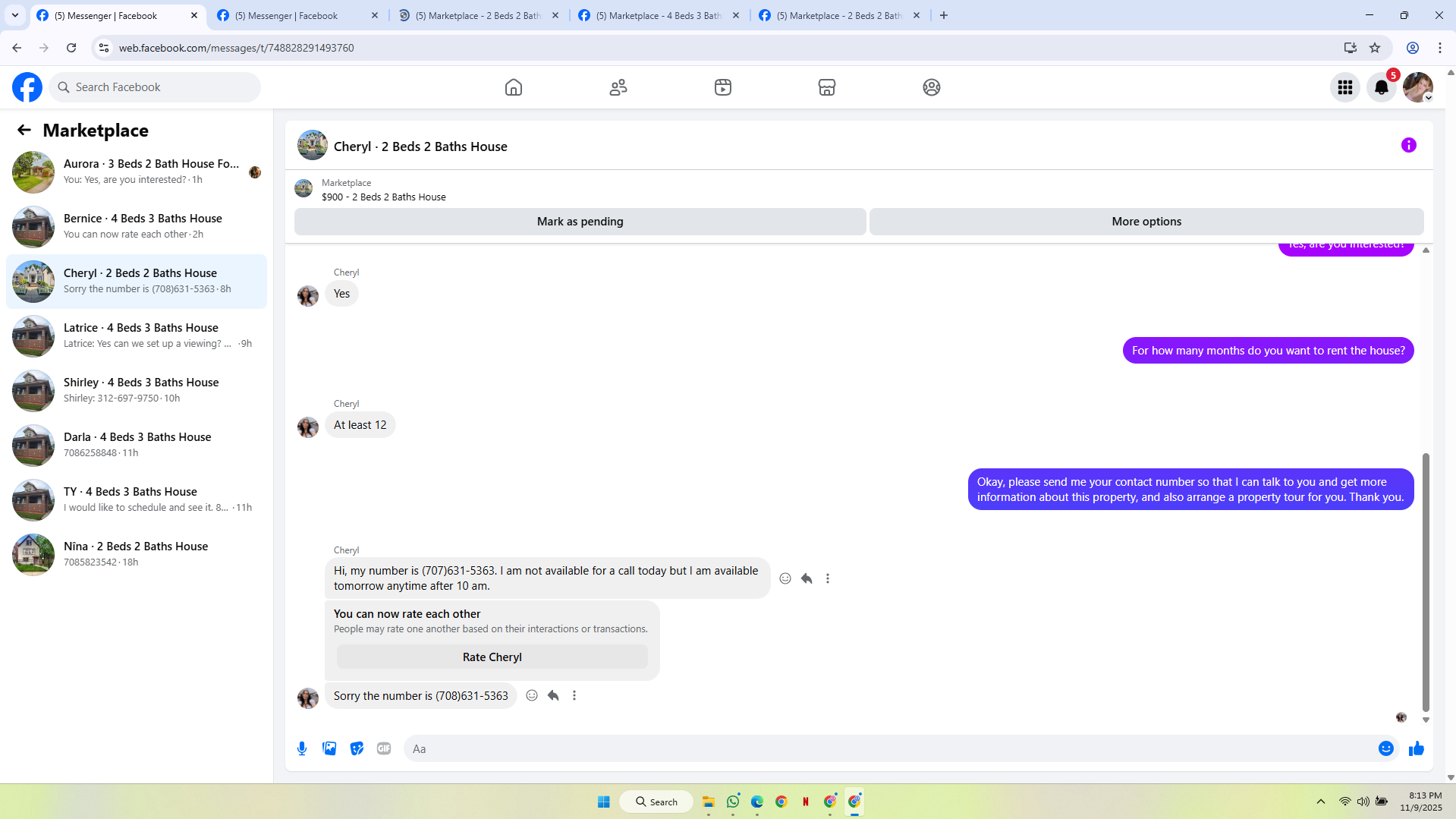Open the Reels video icon
The width and height of the screenshot is (1456, 819).
click(x=723, y=87)
